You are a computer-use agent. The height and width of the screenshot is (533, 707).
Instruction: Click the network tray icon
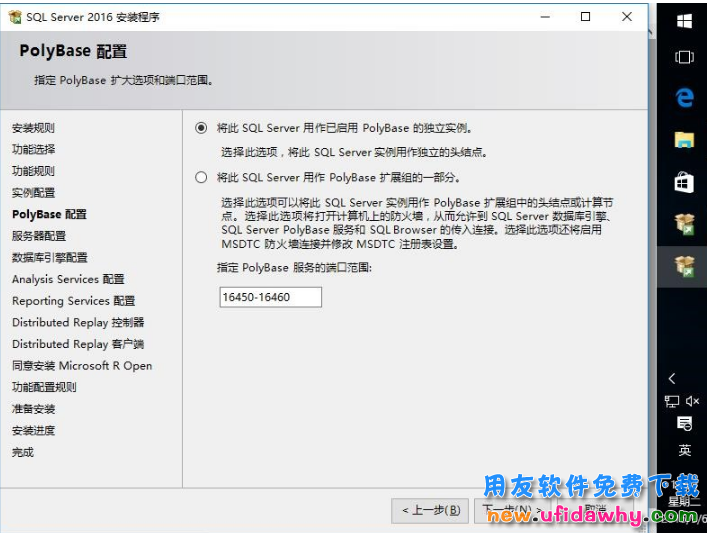(672, 400)
